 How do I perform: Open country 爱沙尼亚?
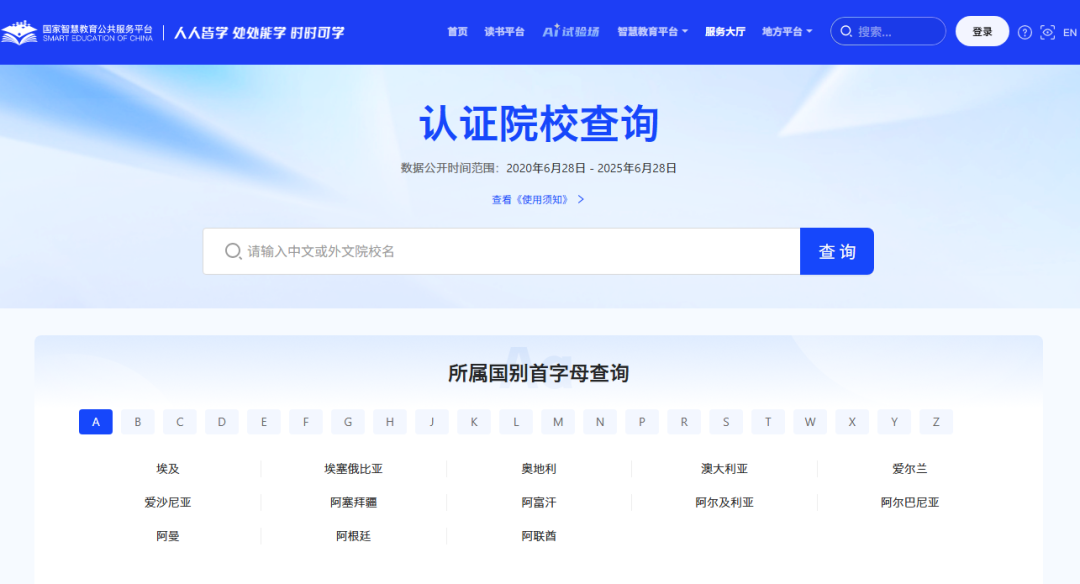167,503
